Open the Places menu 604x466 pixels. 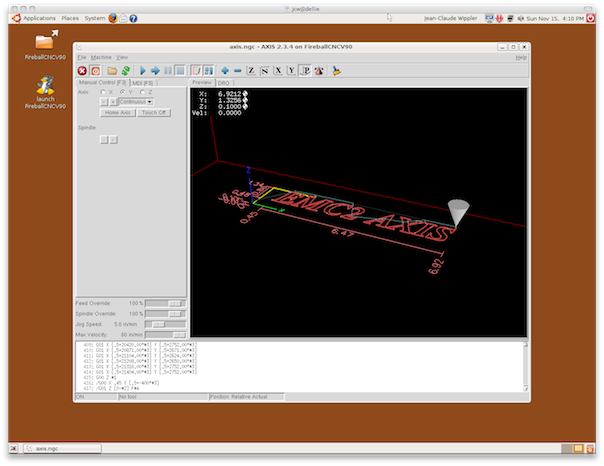[70, 18]
